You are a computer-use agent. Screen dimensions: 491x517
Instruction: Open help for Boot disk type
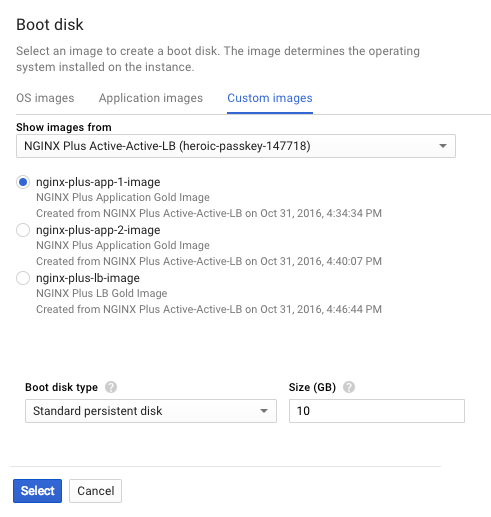pos(111,387)
